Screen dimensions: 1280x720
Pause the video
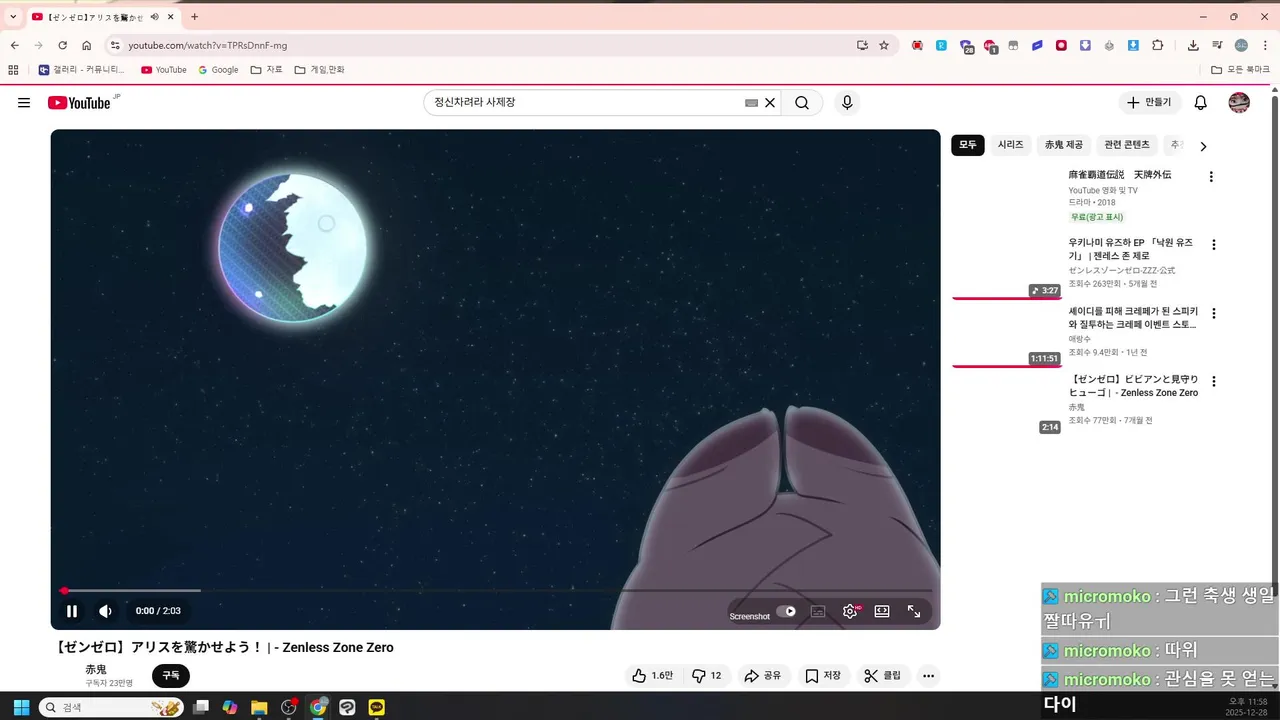[x=72, y=611]
